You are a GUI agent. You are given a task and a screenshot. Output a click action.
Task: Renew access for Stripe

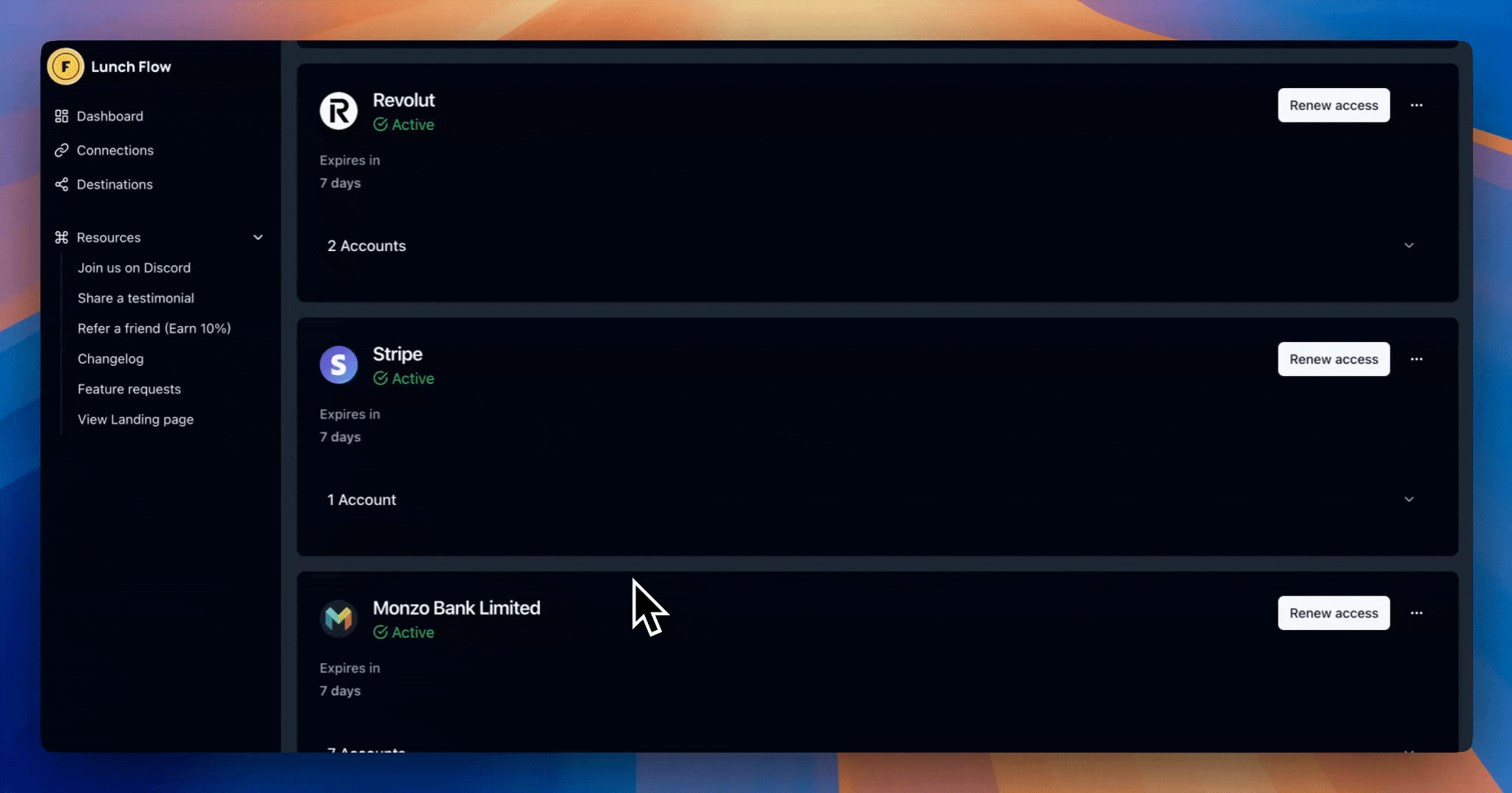click(x=1333, y=359)
